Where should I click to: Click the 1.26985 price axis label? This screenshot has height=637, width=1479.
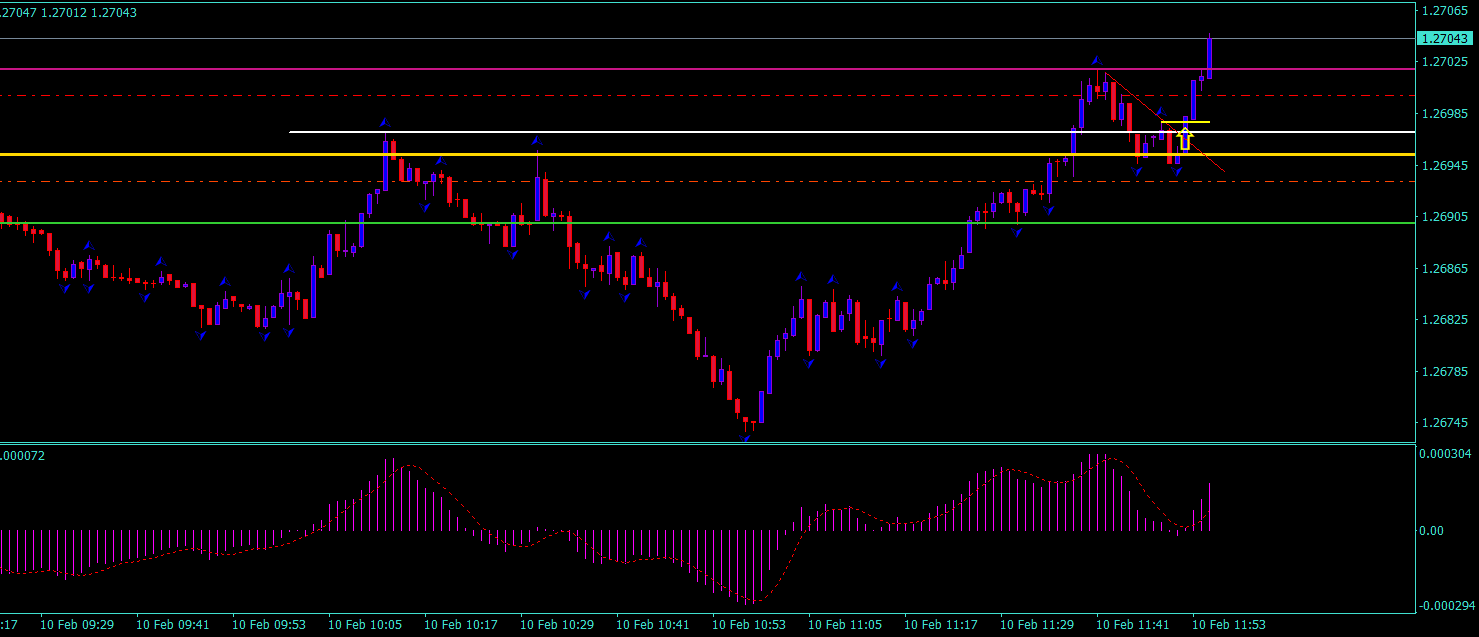tap(1443, 114)
